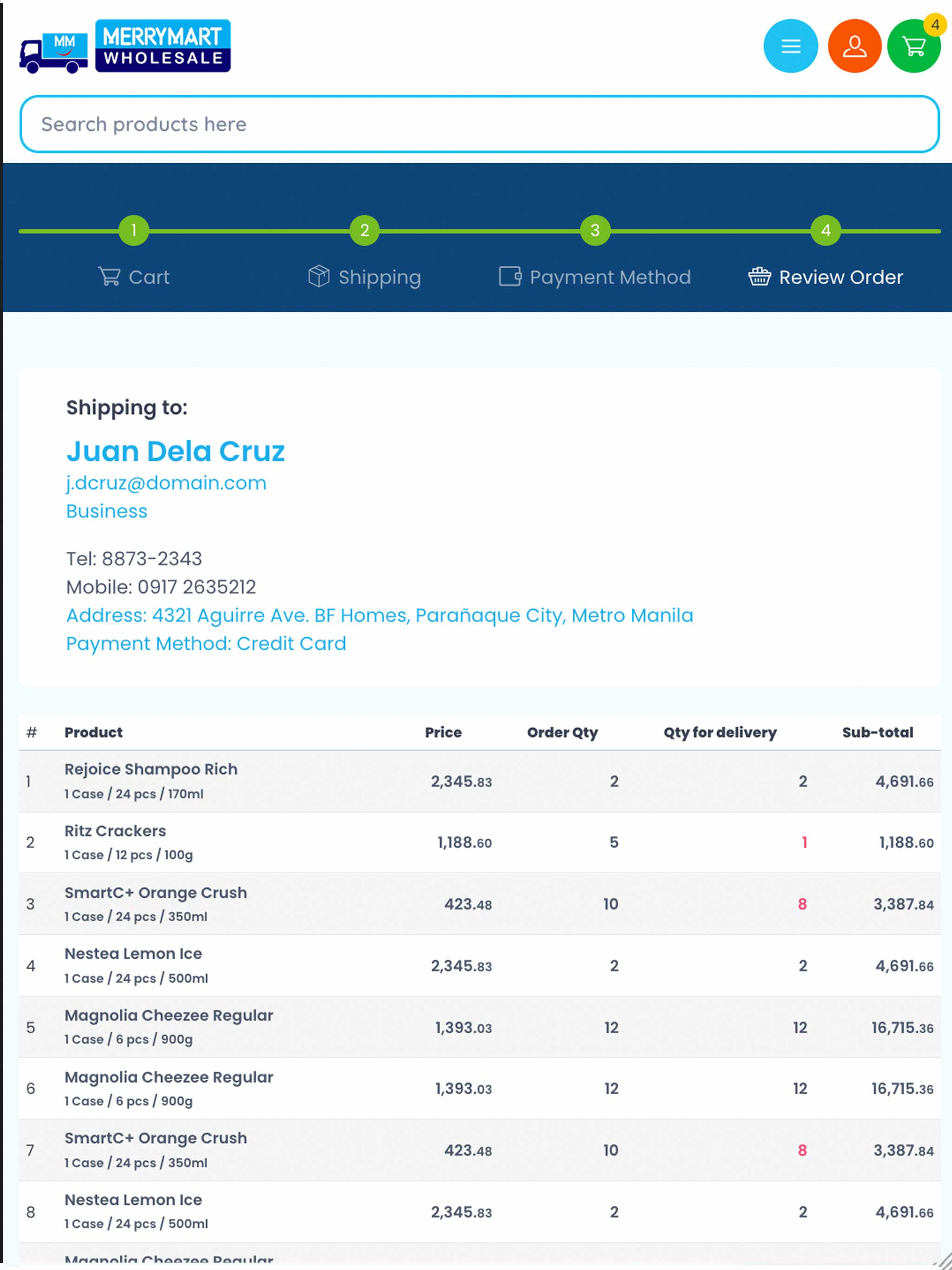Go to the Payment Method step tab
The width and height of the screenshot is (952, 1270).
click(594, 277)
